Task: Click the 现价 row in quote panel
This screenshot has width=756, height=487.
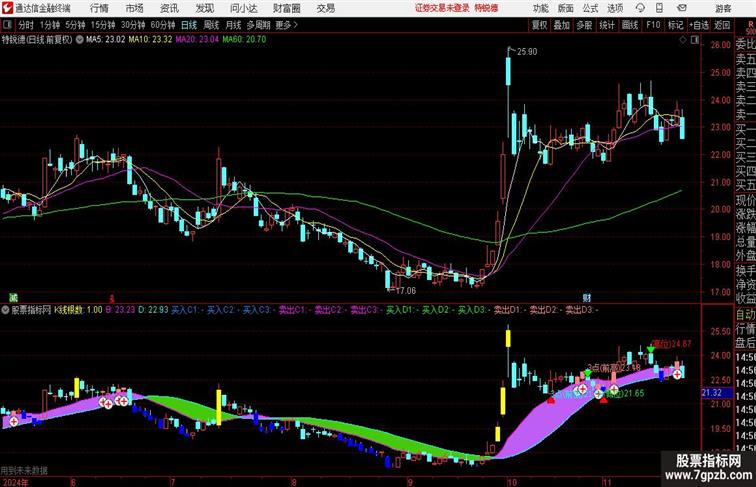Action: tap(745, 200)
